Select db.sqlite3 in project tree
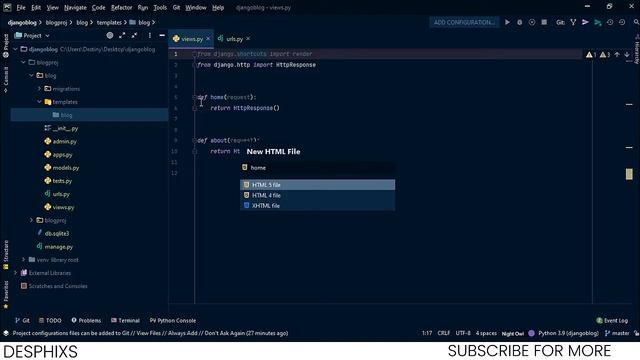Screen dimensions: 640x360 (x=53, y=233)
